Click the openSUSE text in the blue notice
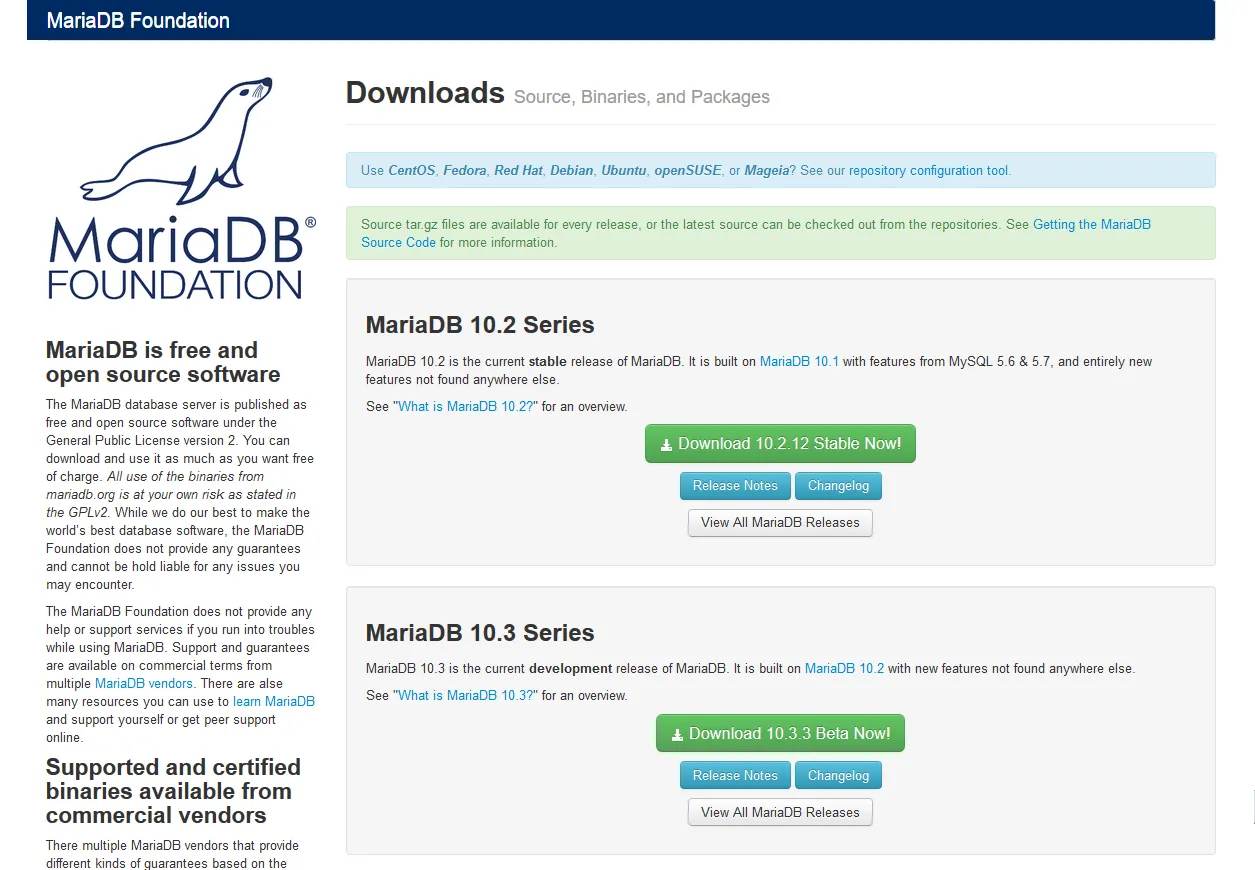The height and width of the screenshot is (870, 1255). pyautogui.click(x=688, y=171)
